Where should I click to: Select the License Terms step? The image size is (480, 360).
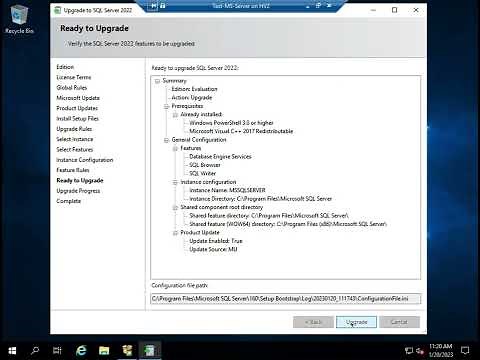(x=74, y=77)
